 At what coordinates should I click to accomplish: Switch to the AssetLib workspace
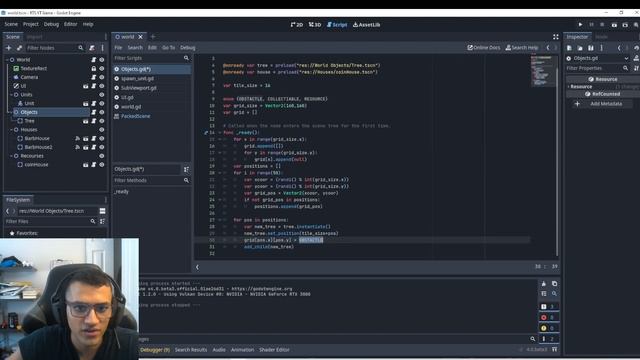tap(366, 25)
